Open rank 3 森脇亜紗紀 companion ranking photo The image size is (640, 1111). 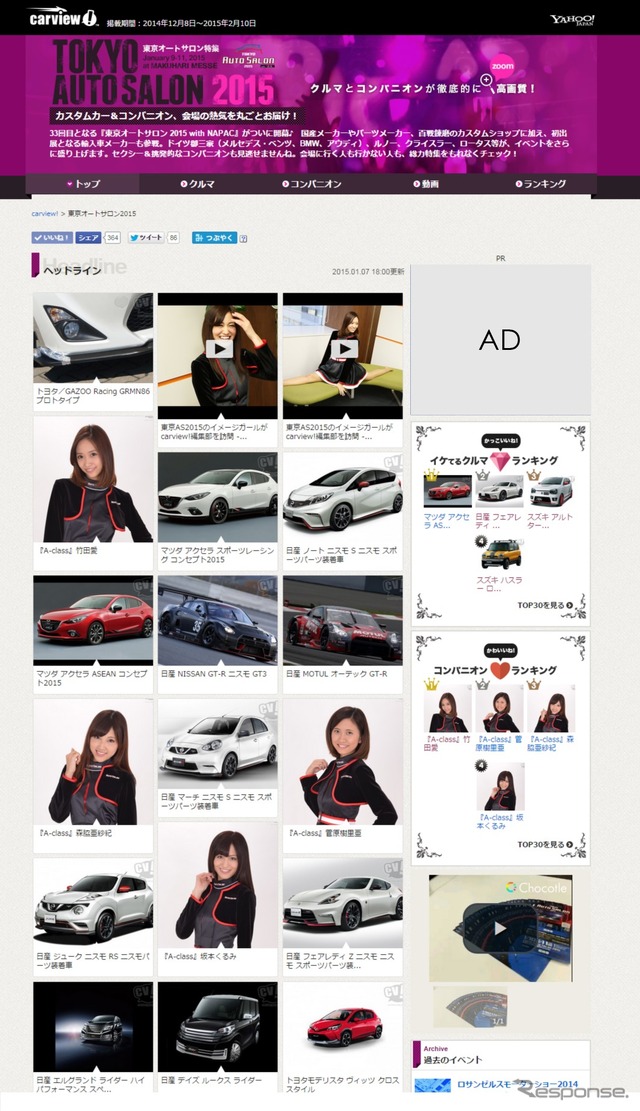551,711
